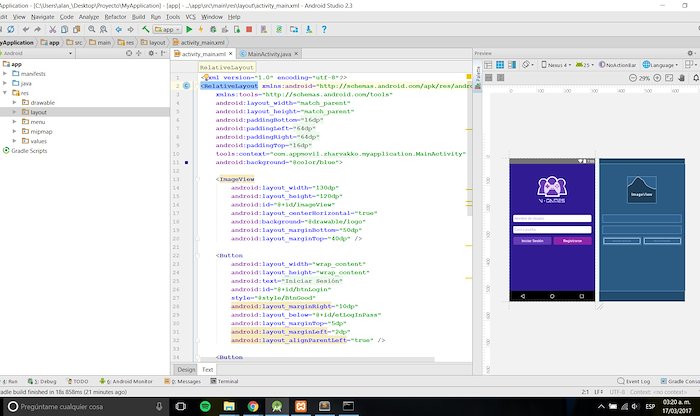Open Spotify from the taskbar
Viewport: 700px width, 416px height.
(205, 406)
